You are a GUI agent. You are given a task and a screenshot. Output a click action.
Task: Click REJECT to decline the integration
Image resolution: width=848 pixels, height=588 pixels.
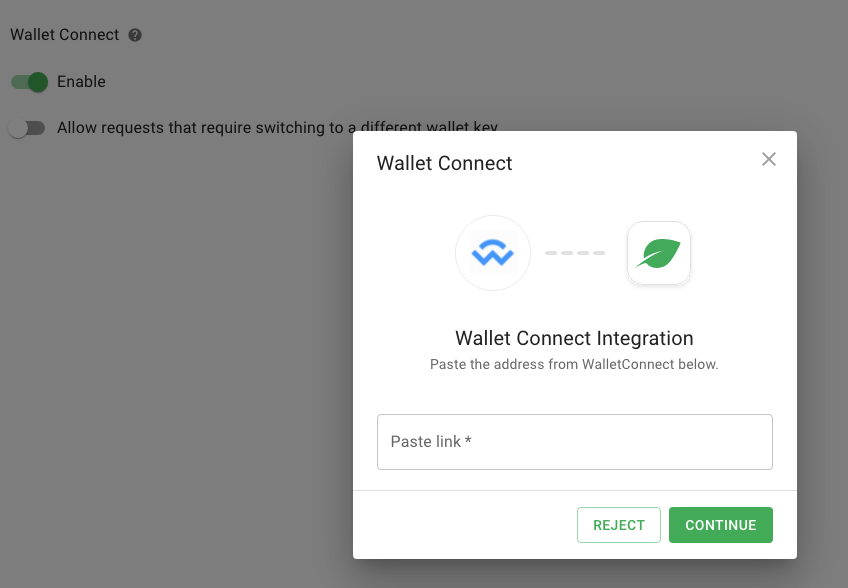(618, 524)
